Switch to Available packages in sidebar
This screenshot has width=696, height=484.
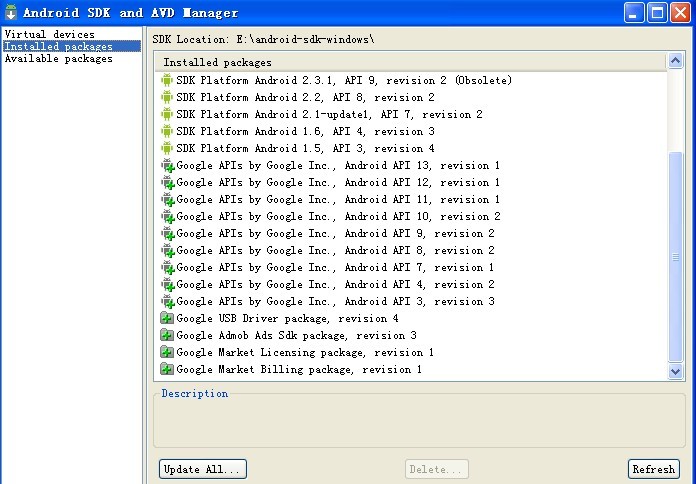58,59
